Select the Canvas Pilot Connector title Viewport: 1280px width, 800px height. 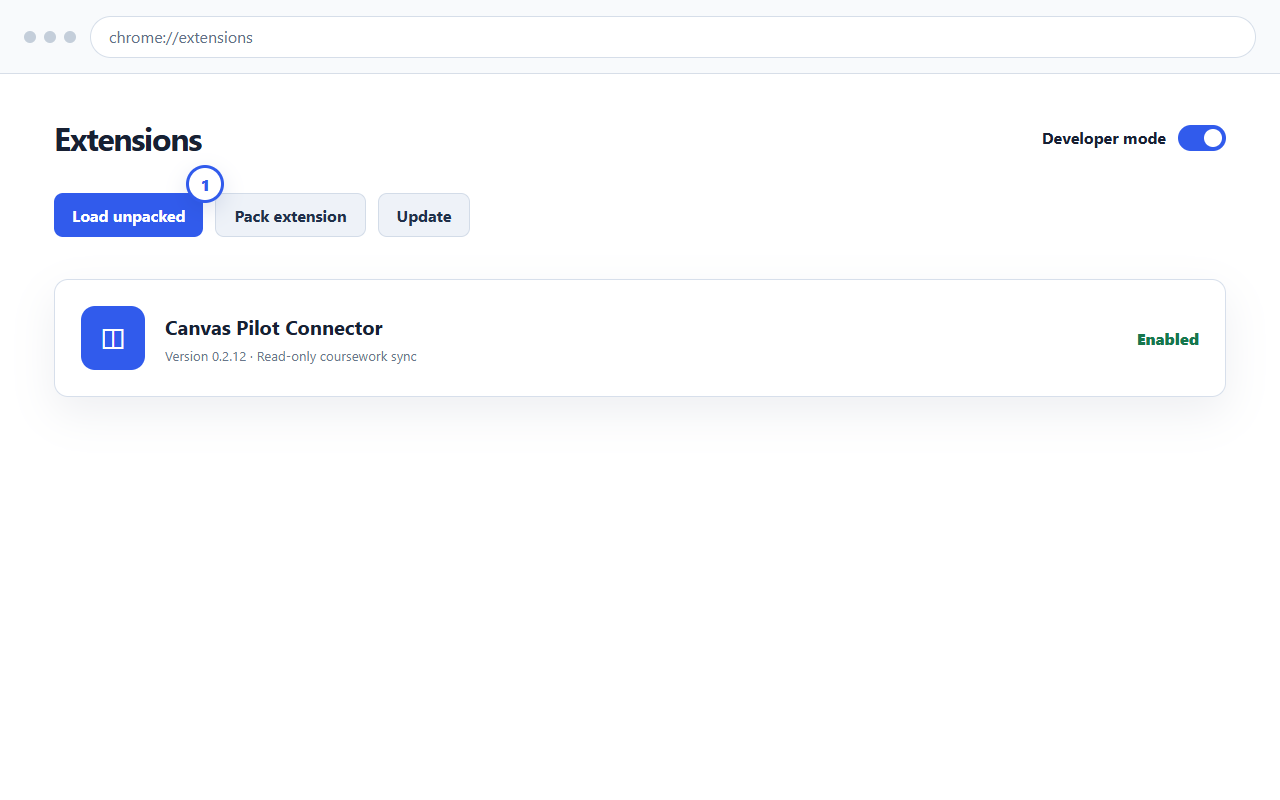274,328
